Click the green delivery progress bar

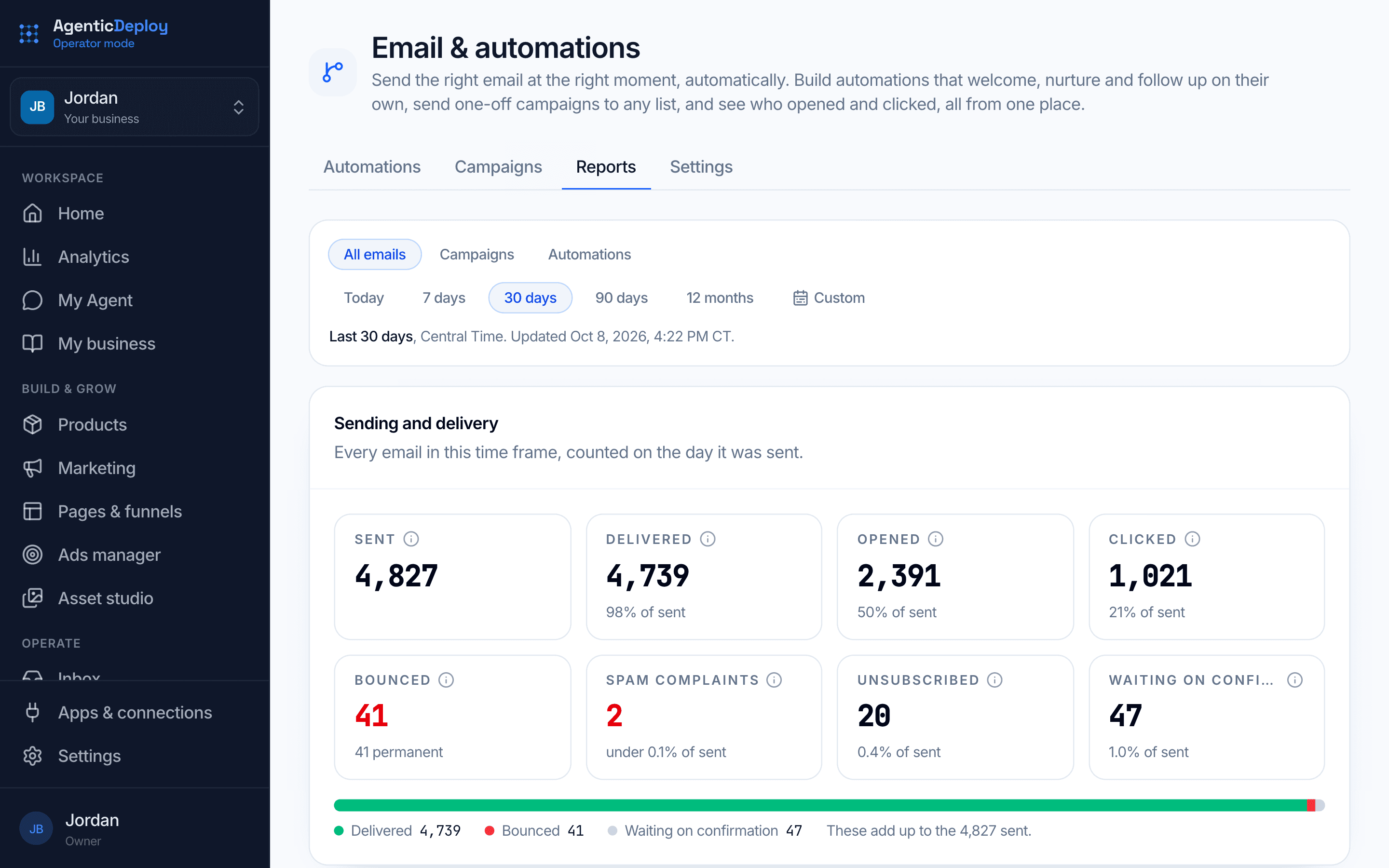click(x=820, y=805)
